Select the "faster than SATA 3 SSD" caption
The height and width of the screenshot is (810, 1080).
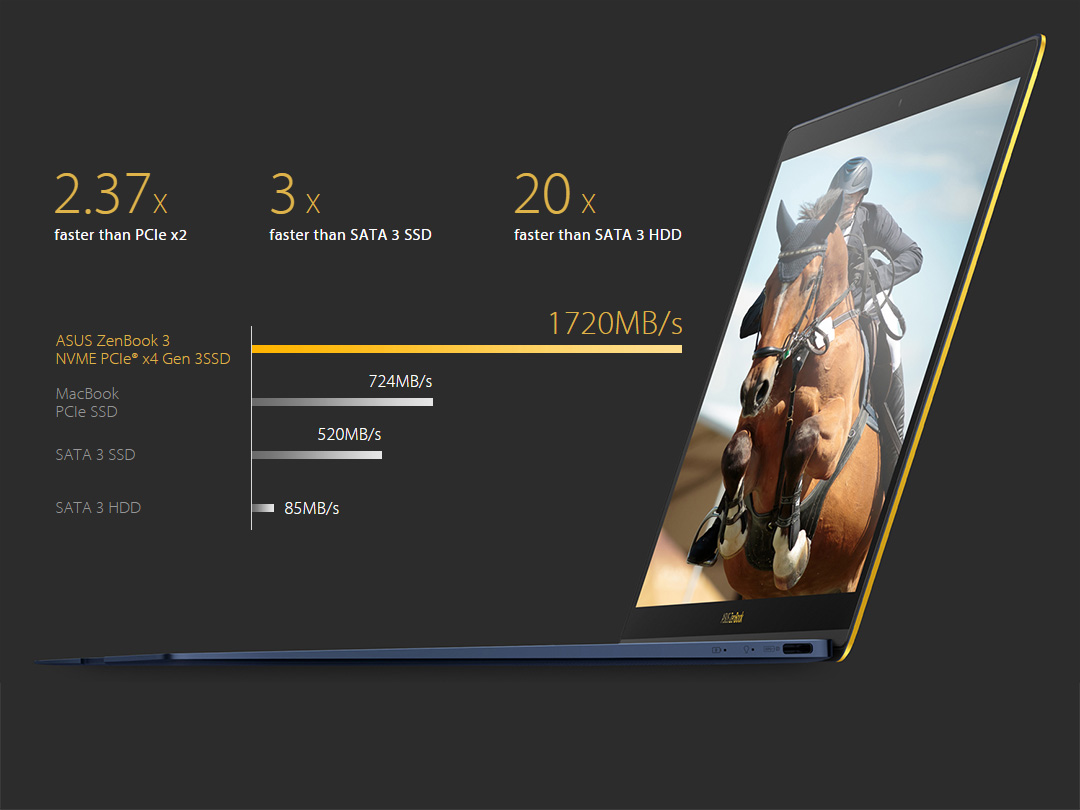(x=350, y=235)
